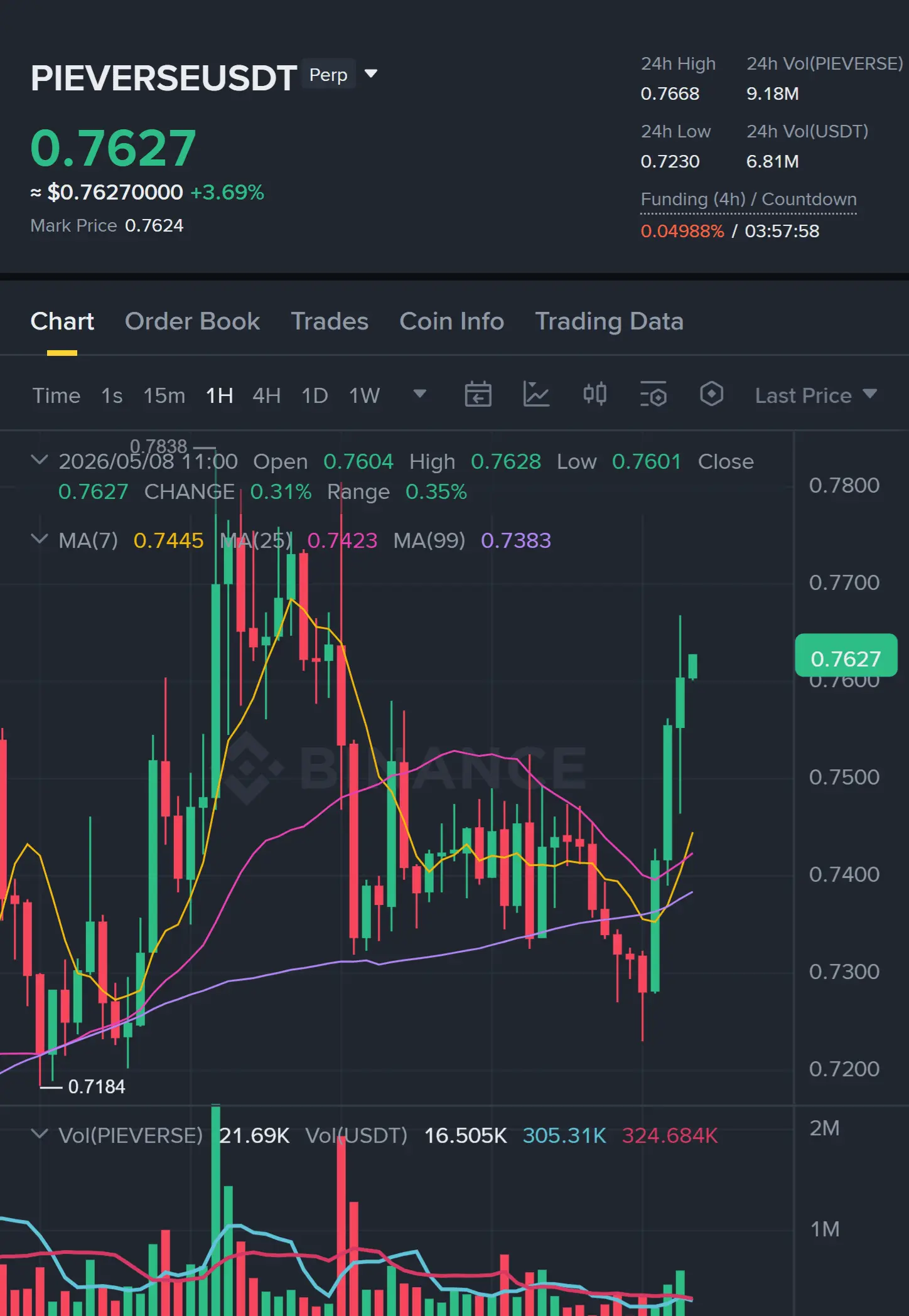Image resolution: width=909 pixels, height=1316 pixels.
Task: Click the hexagon chart preferences icon
Action: click(711, 395)
